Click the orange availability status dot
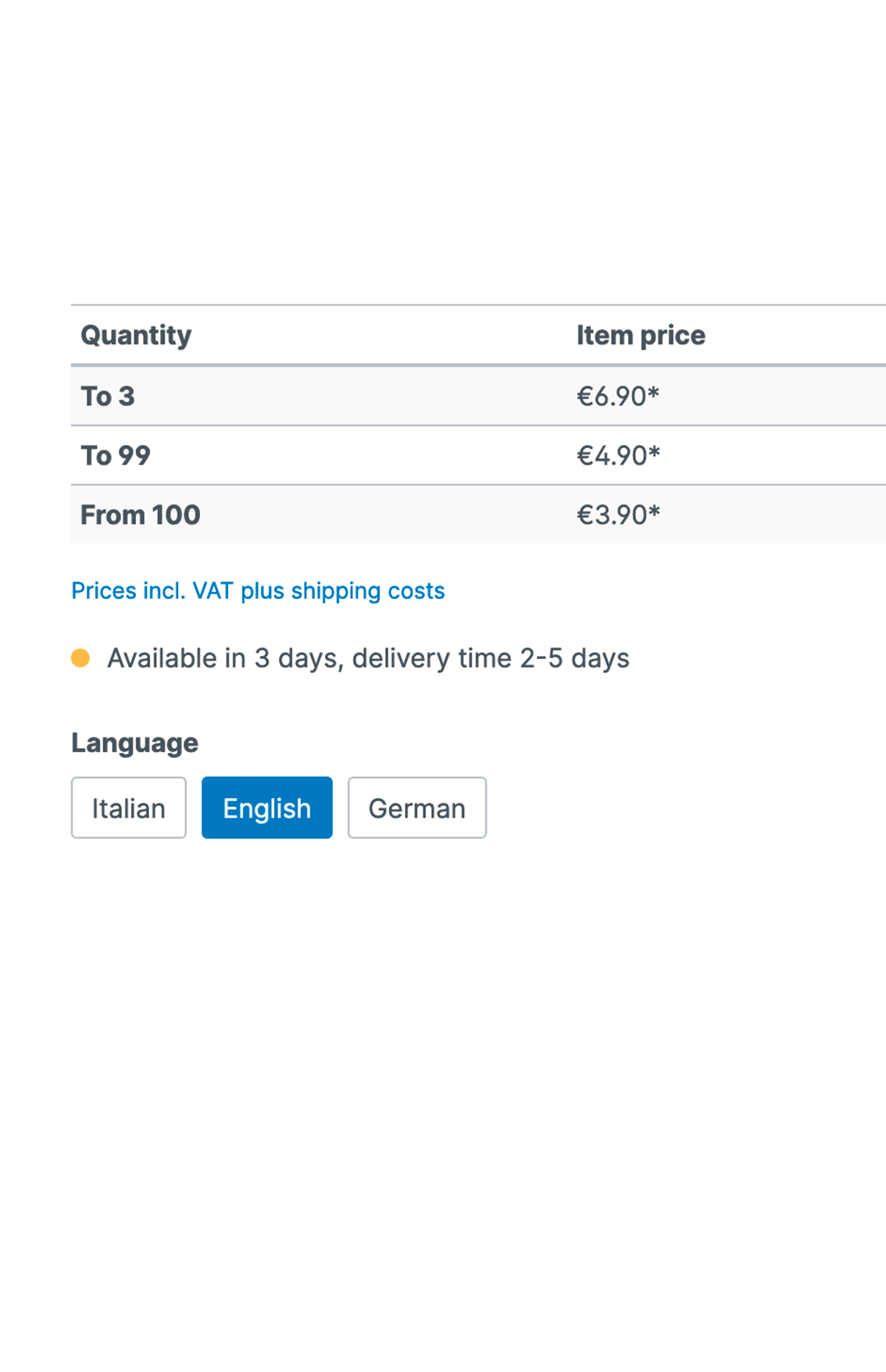The height and width of the screenshot is (1372, 886). pos(80,657)
